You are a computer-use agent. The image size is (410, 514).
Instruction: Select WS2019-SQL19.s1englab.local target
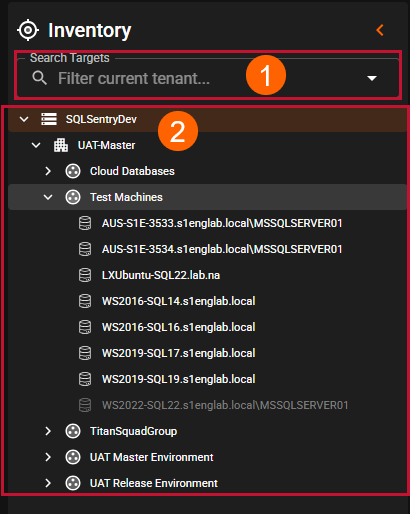pyautogui.click(x=179, y=379)
